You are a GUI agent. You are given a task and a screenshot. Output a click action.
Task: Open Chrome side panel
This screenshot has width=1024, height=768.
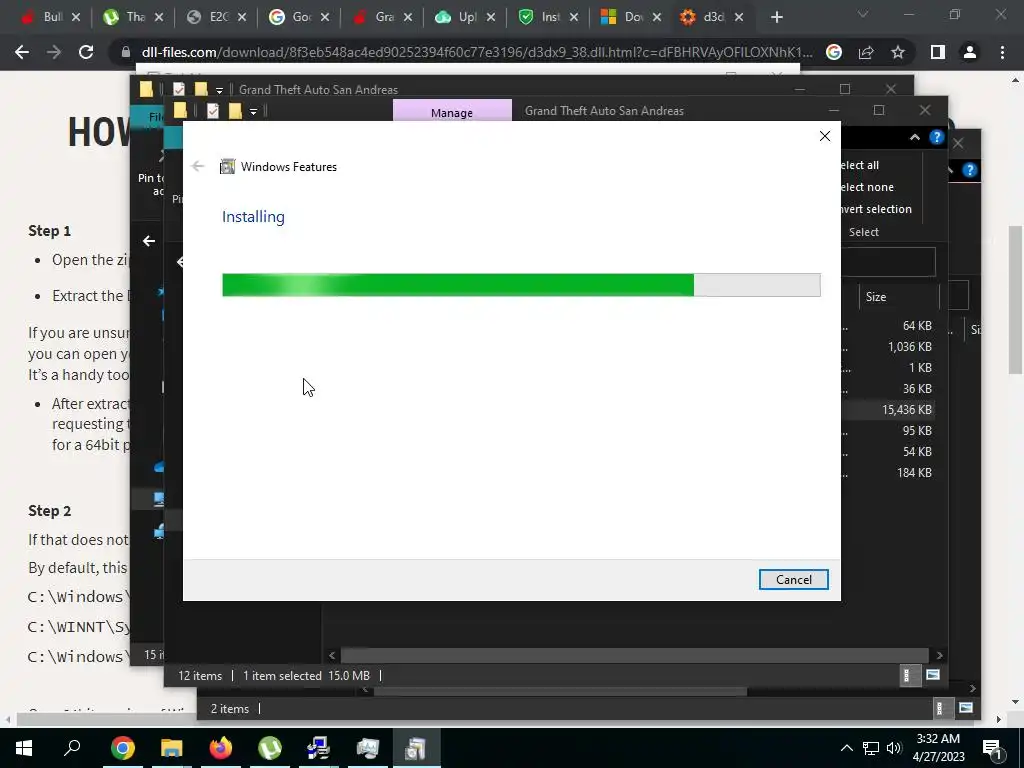pos(938,52)
